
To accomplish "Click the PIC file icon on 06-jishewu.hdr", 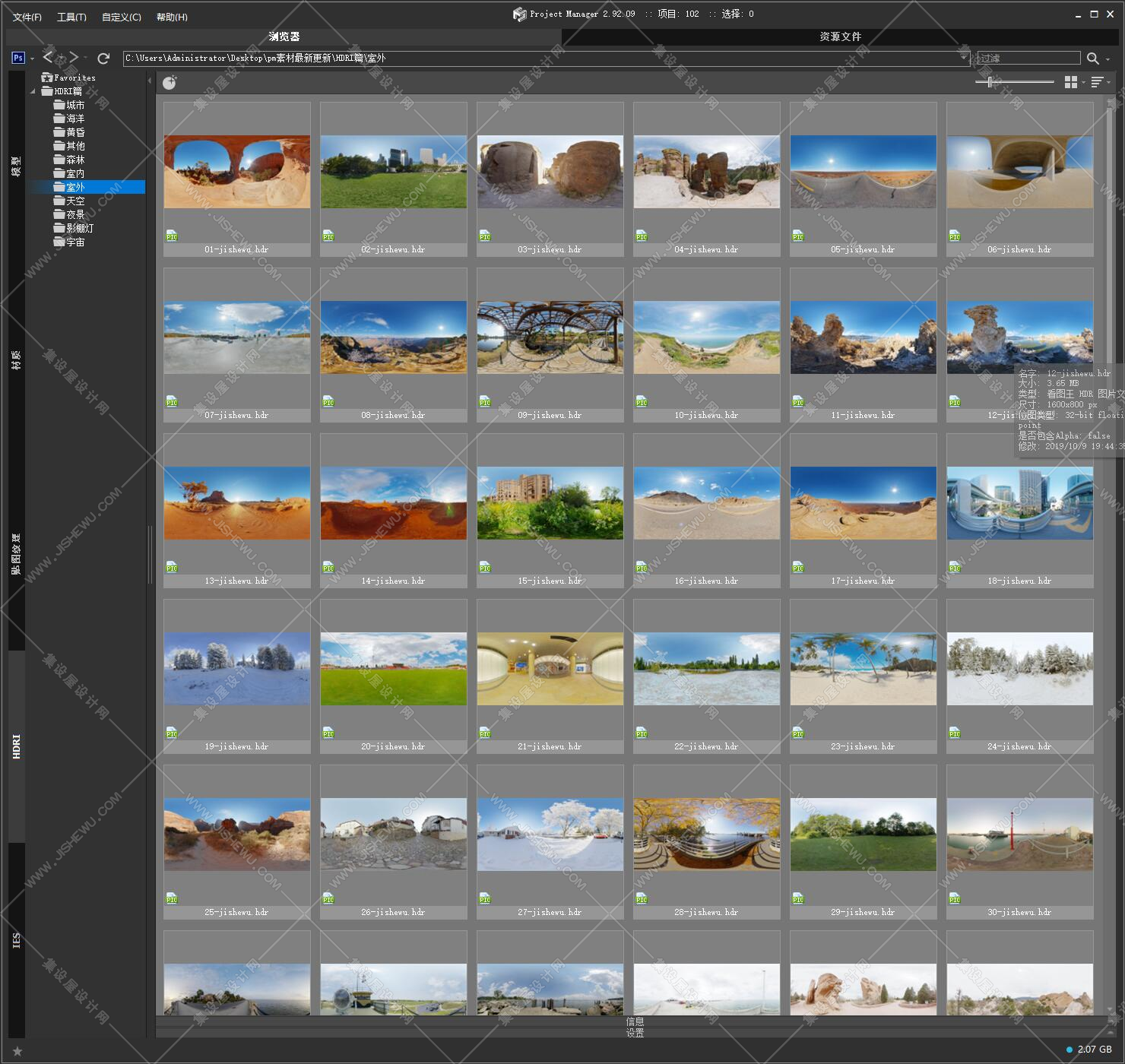I will point(955,236).
